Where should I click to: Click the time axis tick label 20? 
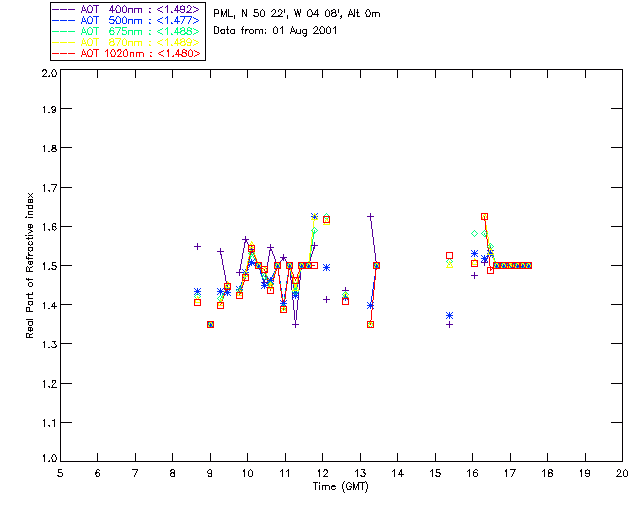tap(622, 473)
